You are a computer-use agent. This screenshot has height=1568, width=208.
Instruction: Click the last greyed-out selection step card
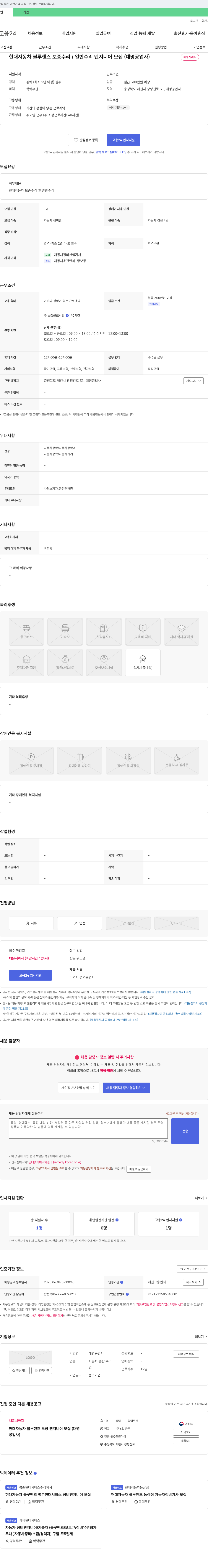tap(177, 923)
